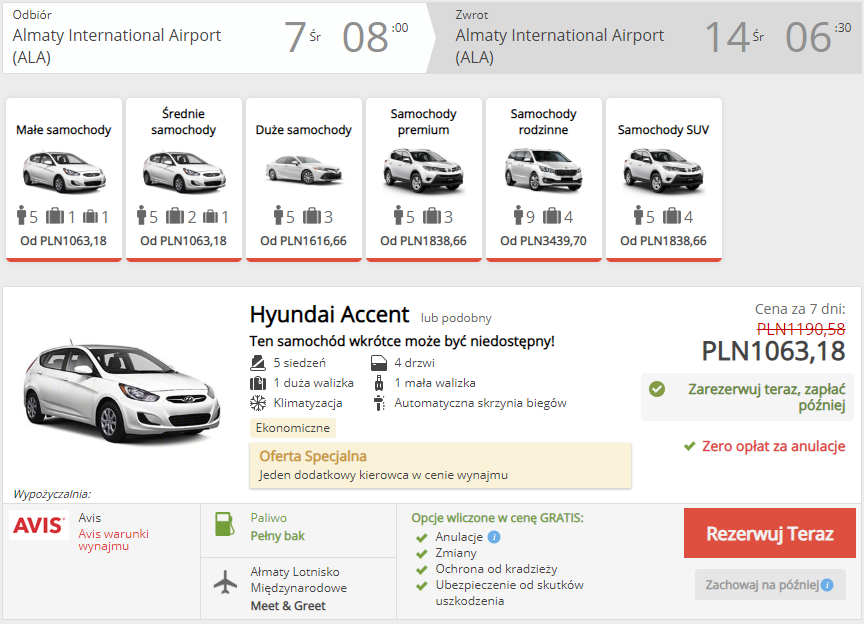Select the Samochody SUV category card

point(663,179)
